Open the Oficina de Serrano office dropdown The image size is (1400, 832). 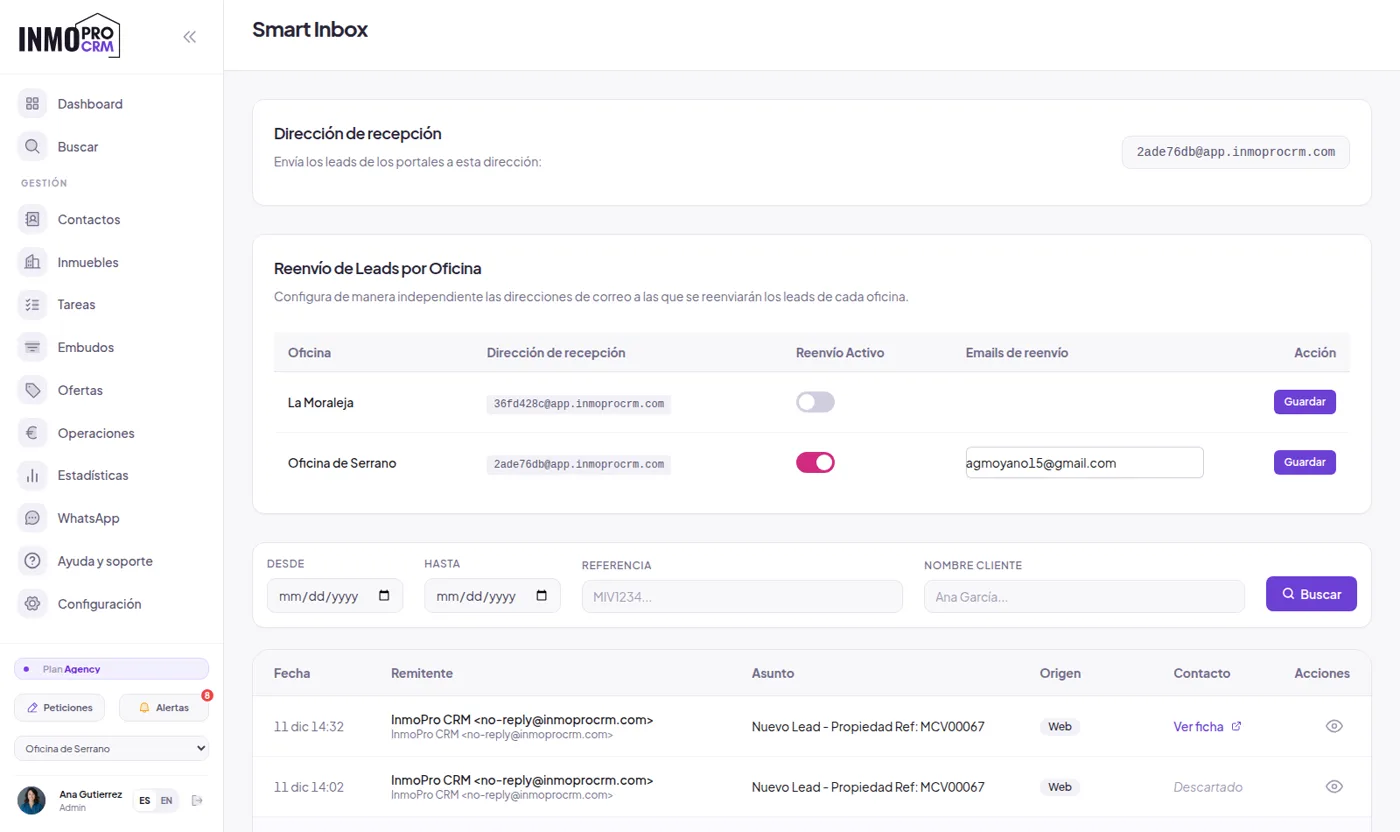tap(112, 748)
